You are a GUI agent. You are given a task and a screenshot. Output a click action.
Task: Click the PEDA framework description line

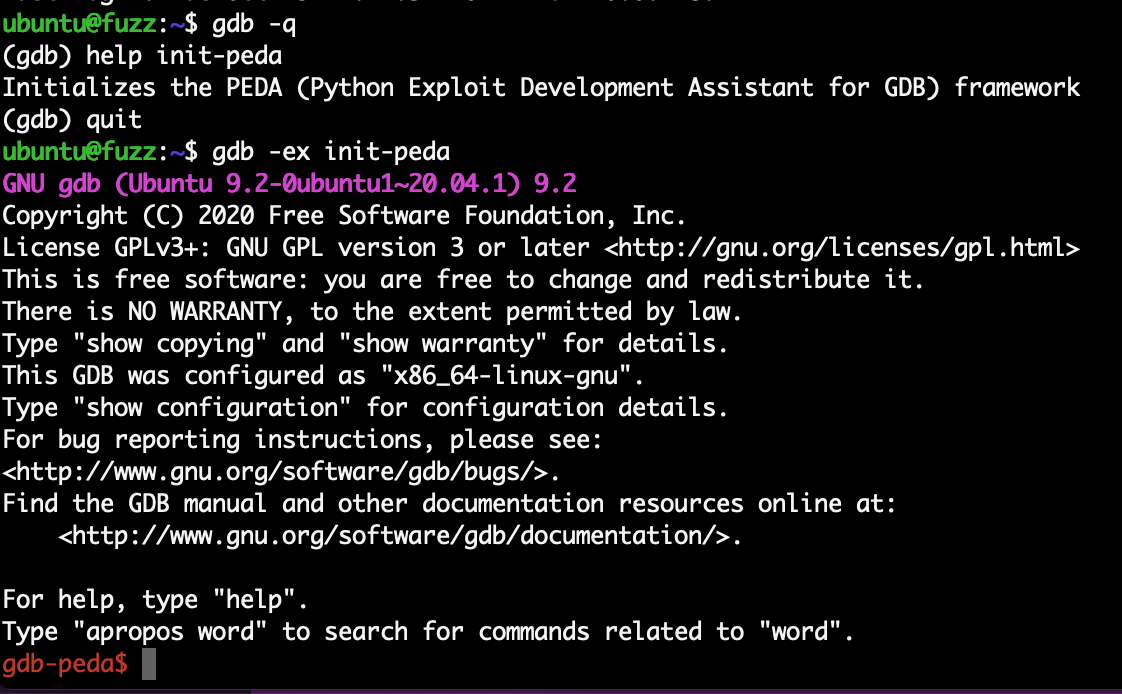coord(540,88)
